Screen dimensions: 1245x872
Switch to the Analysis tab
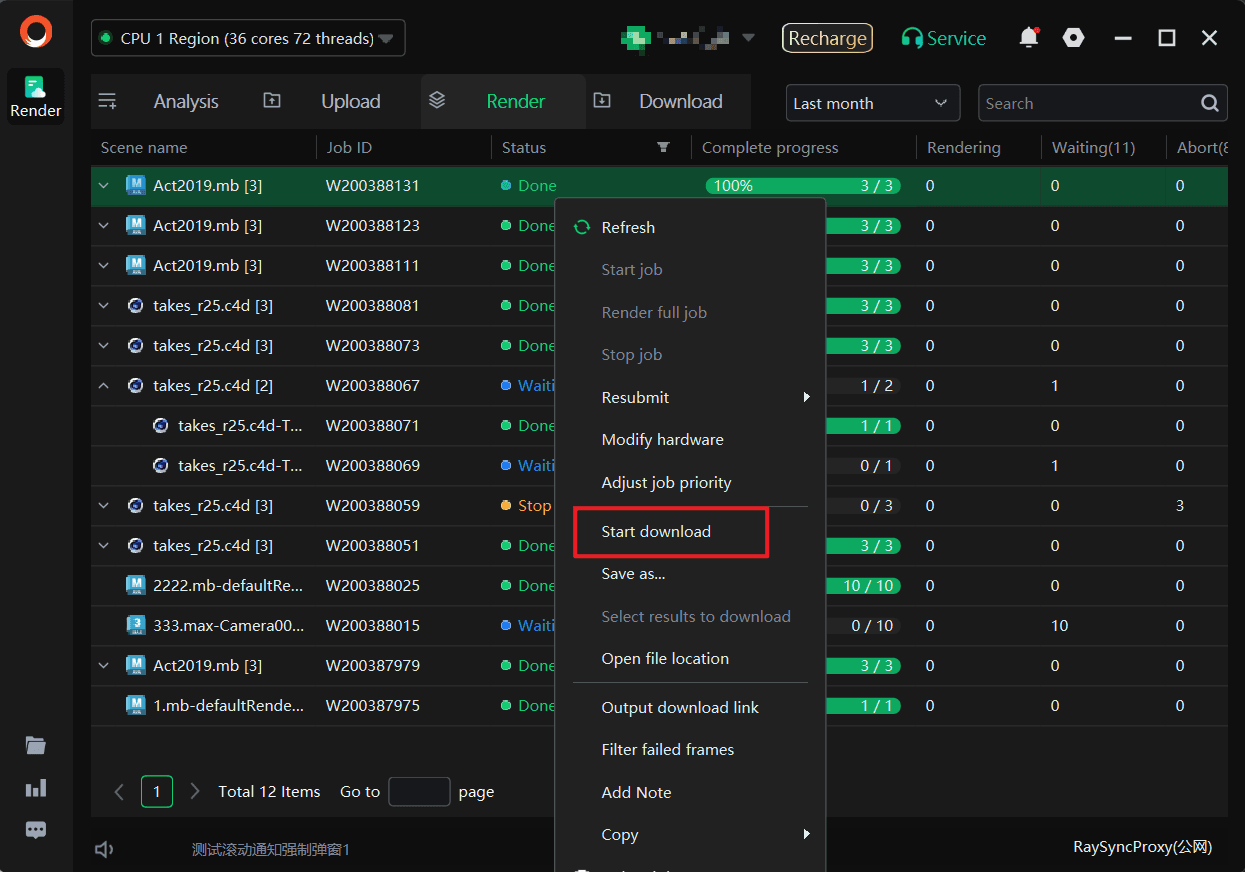click(x=185, y=102)
